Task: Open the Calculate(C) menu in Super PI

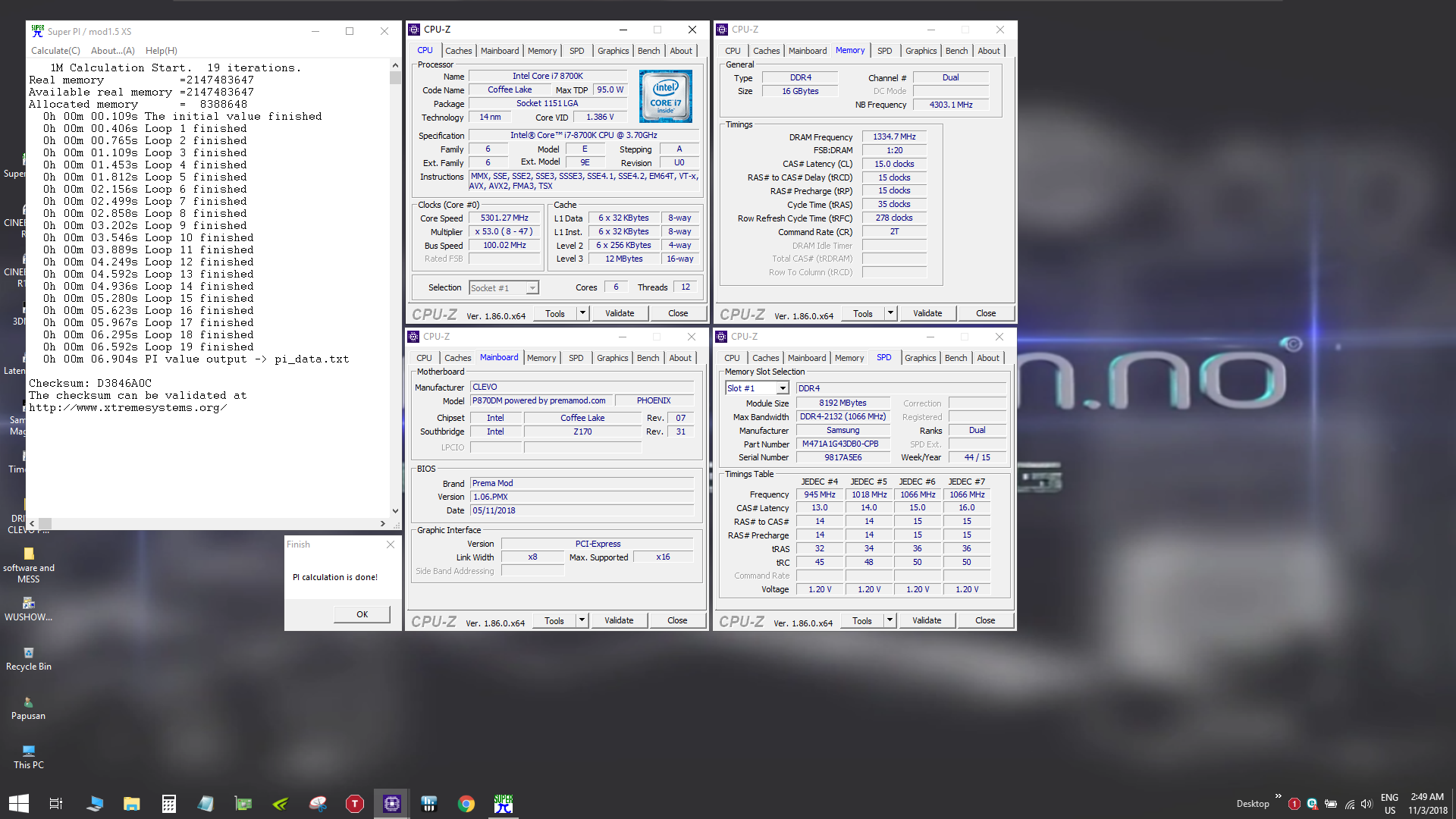Action: pos(55,51)
